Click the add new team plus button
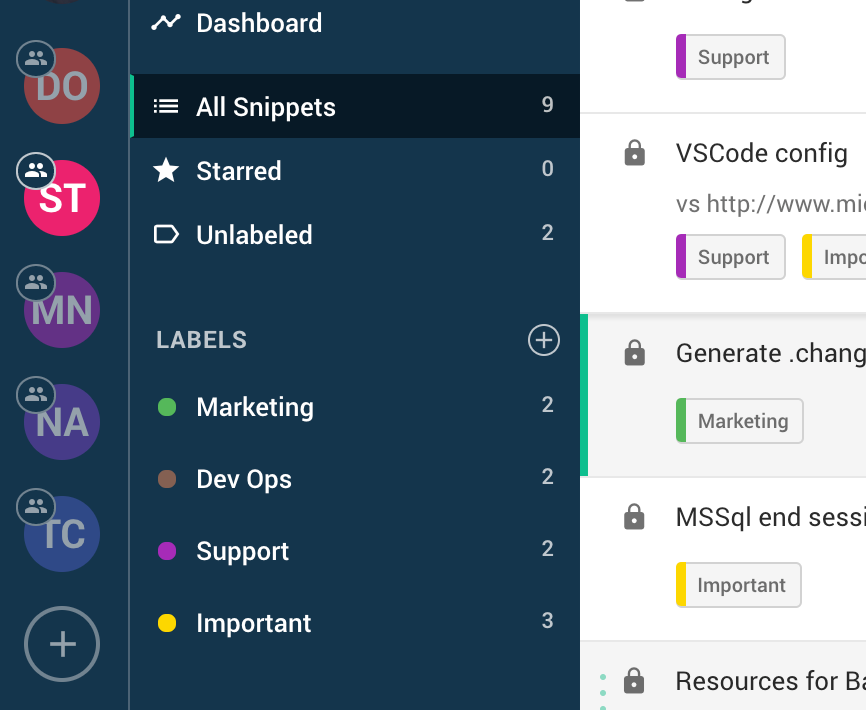 pyautogui.click(x=62, y=644)
